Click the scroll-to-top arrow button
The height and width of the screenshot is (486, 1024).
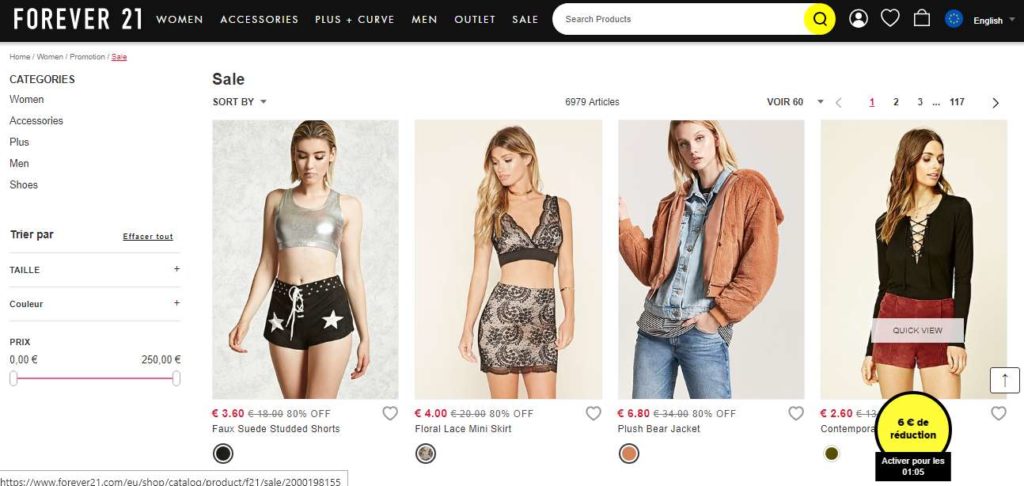coord(1004,380)
